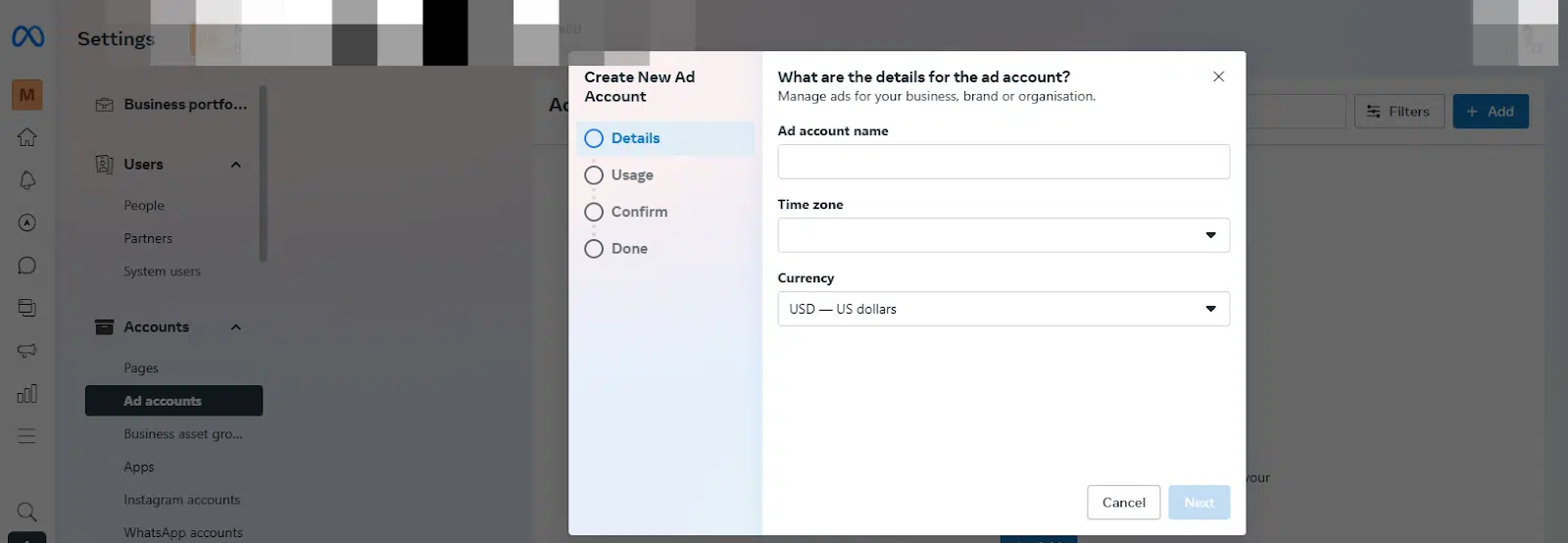The width and height of the screenshot is (1568, 543).
Task: Click the Next button
Action: pos(1199,503)
